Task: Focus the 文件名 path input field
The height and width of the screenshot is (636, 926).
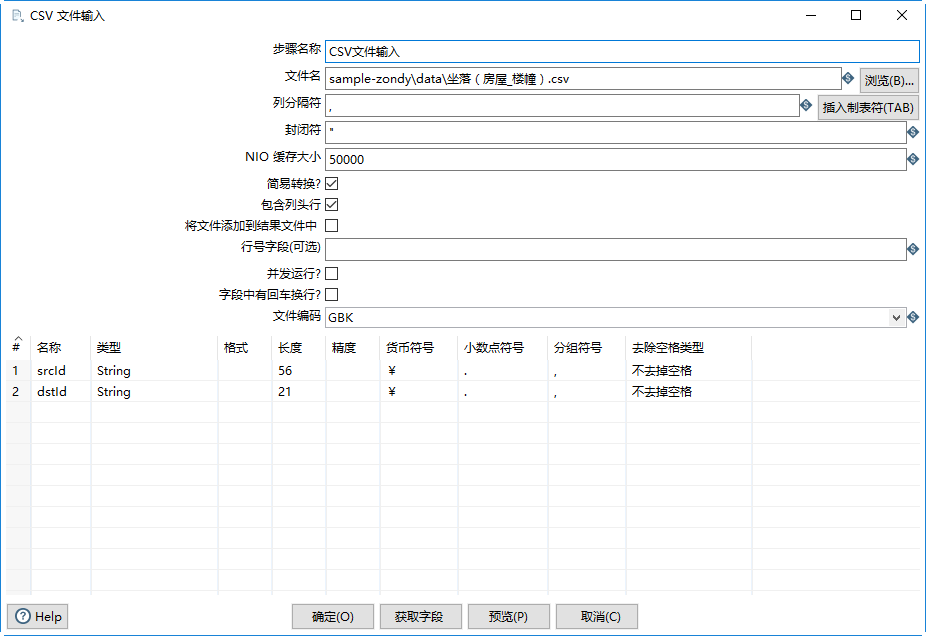Action: pyautogui.click(x=583, y=79)
